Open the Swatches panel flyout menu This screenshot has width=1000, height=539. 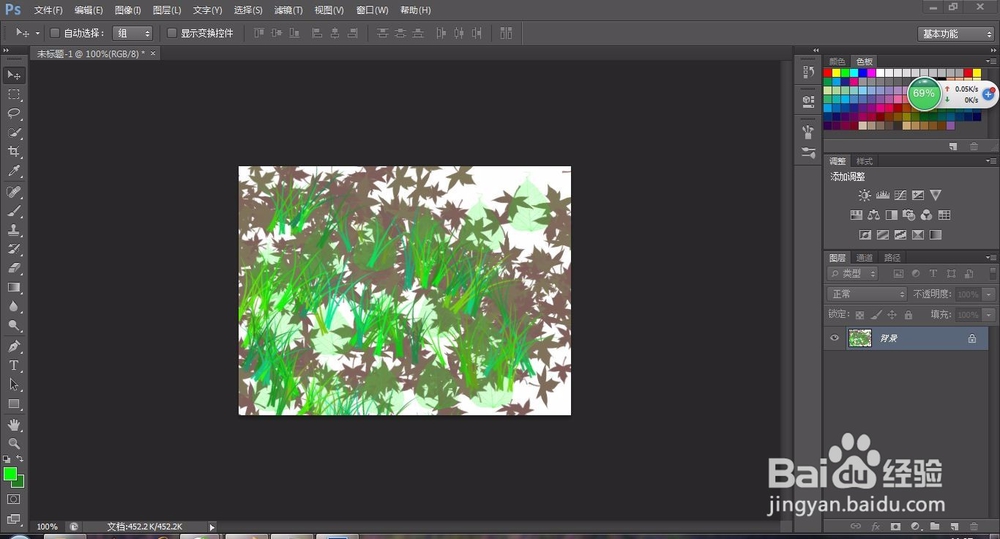click(991, 61)
